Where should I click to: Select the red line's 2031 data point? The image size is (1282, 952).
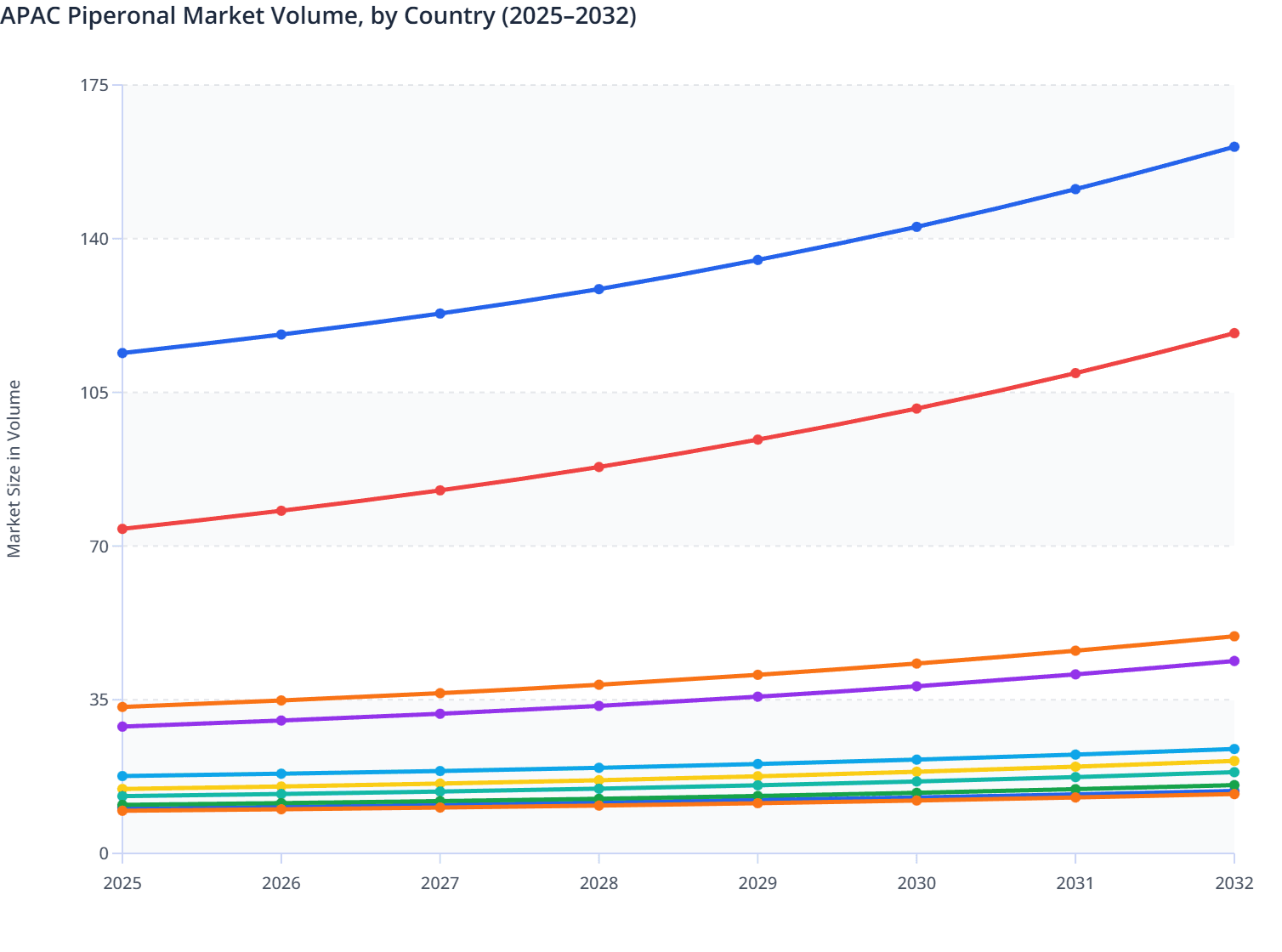(1074, 371)
